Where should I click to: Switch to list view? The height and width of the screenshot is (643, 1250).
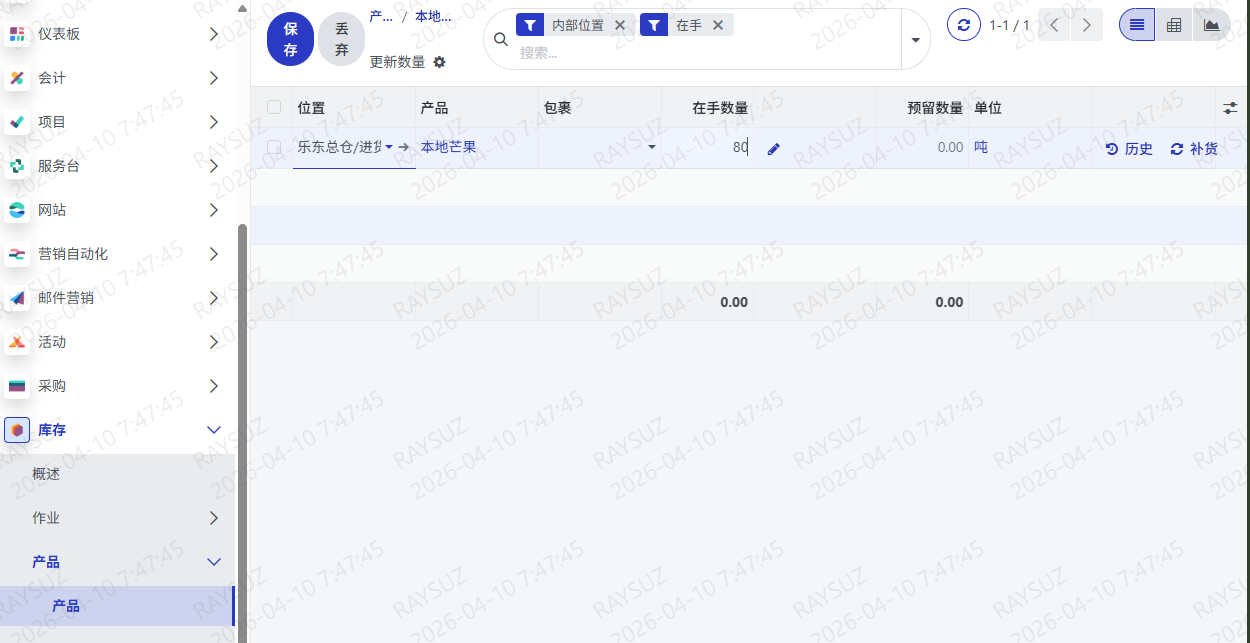(1137, 25)
